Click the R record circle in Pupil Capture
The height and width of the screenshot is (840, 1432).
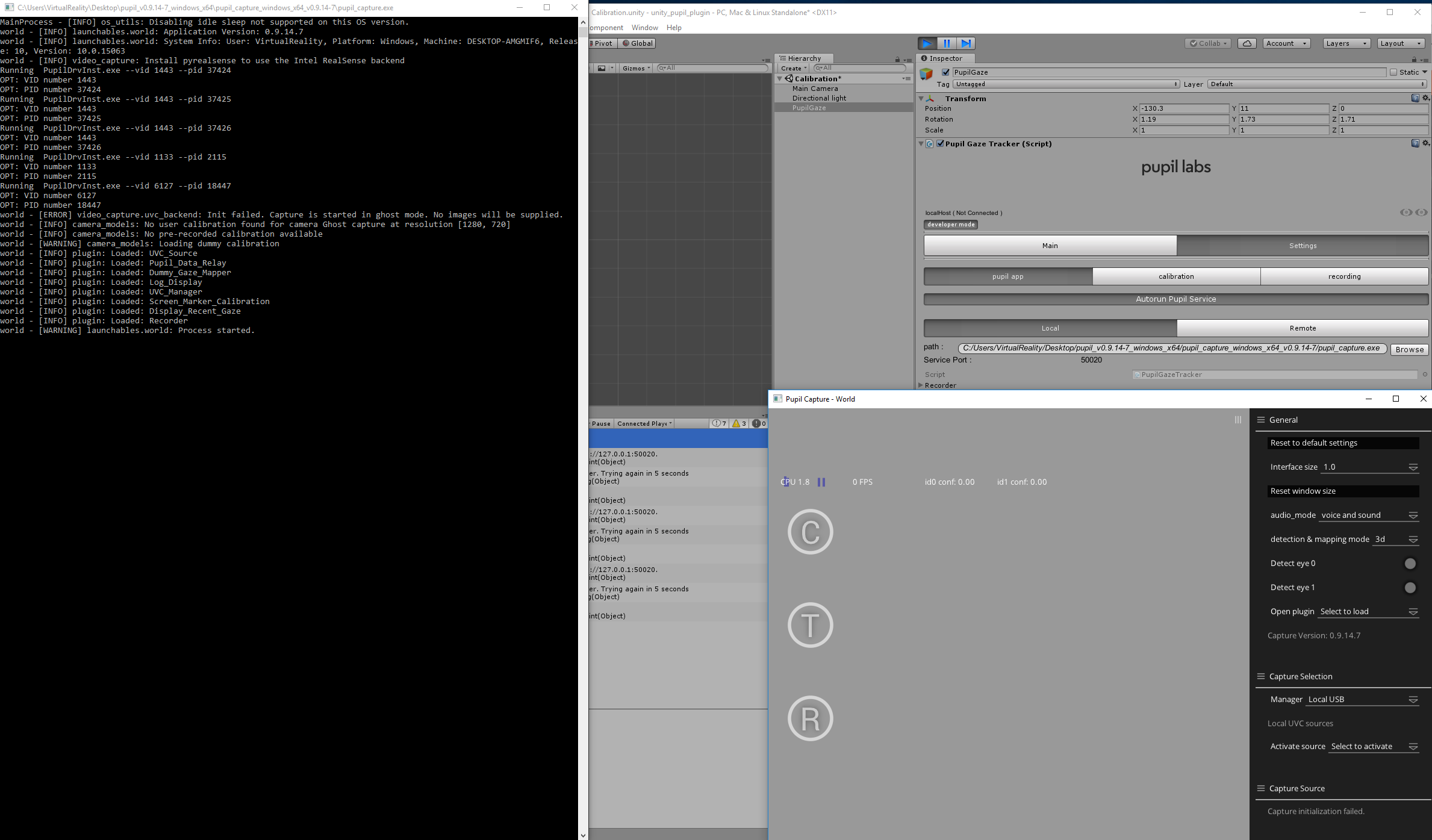(810, 718)
